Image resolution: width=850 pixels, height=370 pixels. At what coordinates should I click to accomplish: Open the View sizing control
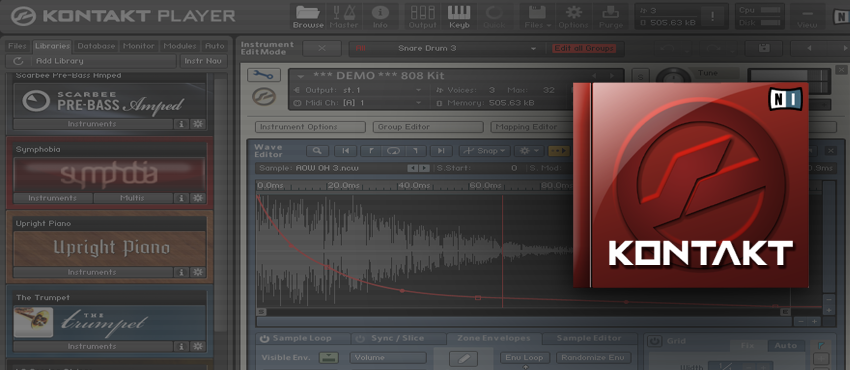click(x=807, y=17)
